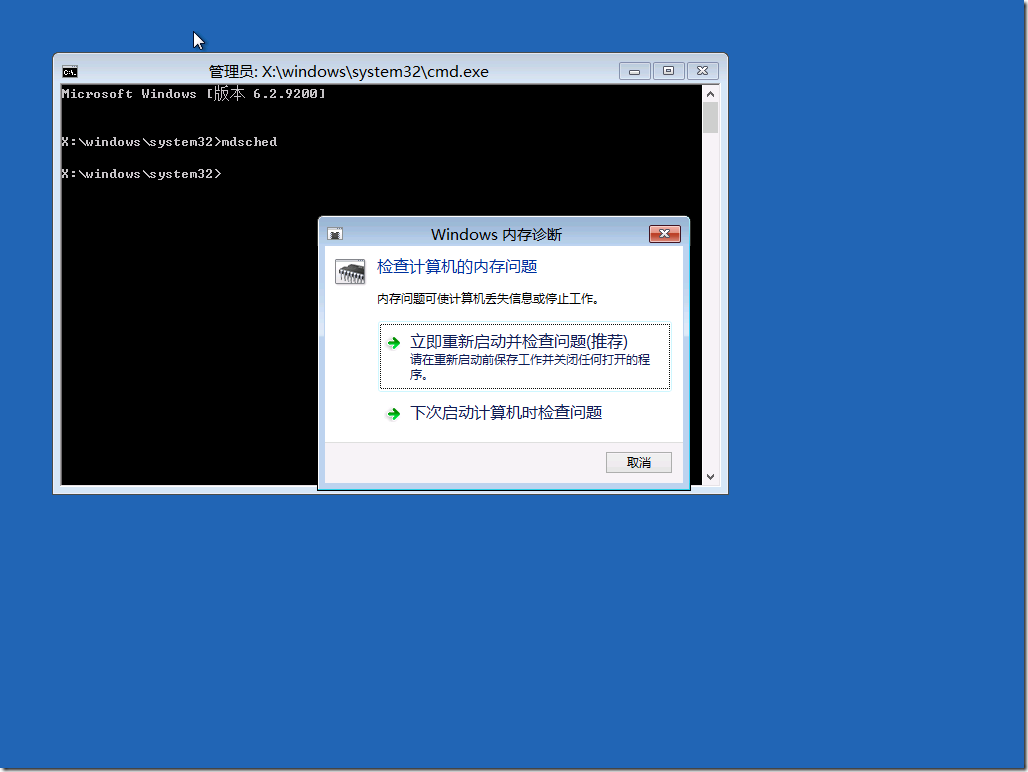Image resolution: width=1028 pixels, height=772 pixels.
Task: Choose 下次启动计算机时检查问题 option
Action: (x=506, y=413)
